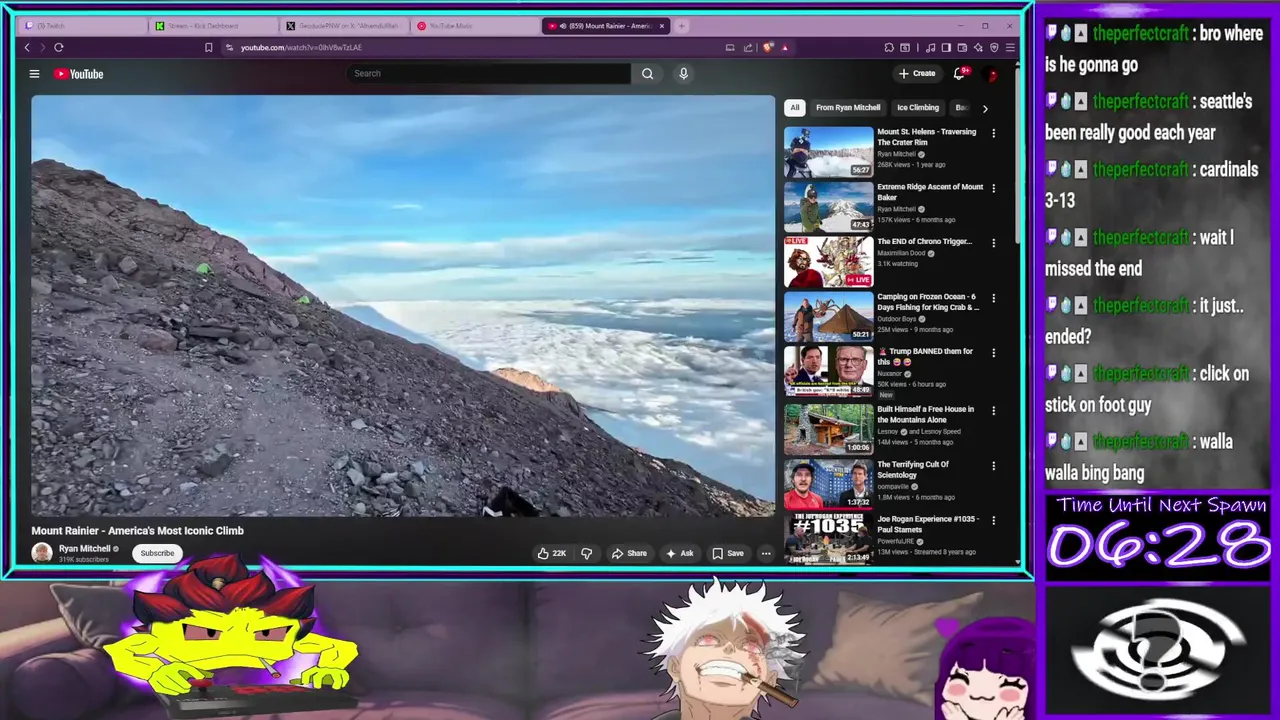This screenshot has height=720, width=1280.
Task: Open Ryan Mitchell's channel avatar
Action: pos(42,553)
